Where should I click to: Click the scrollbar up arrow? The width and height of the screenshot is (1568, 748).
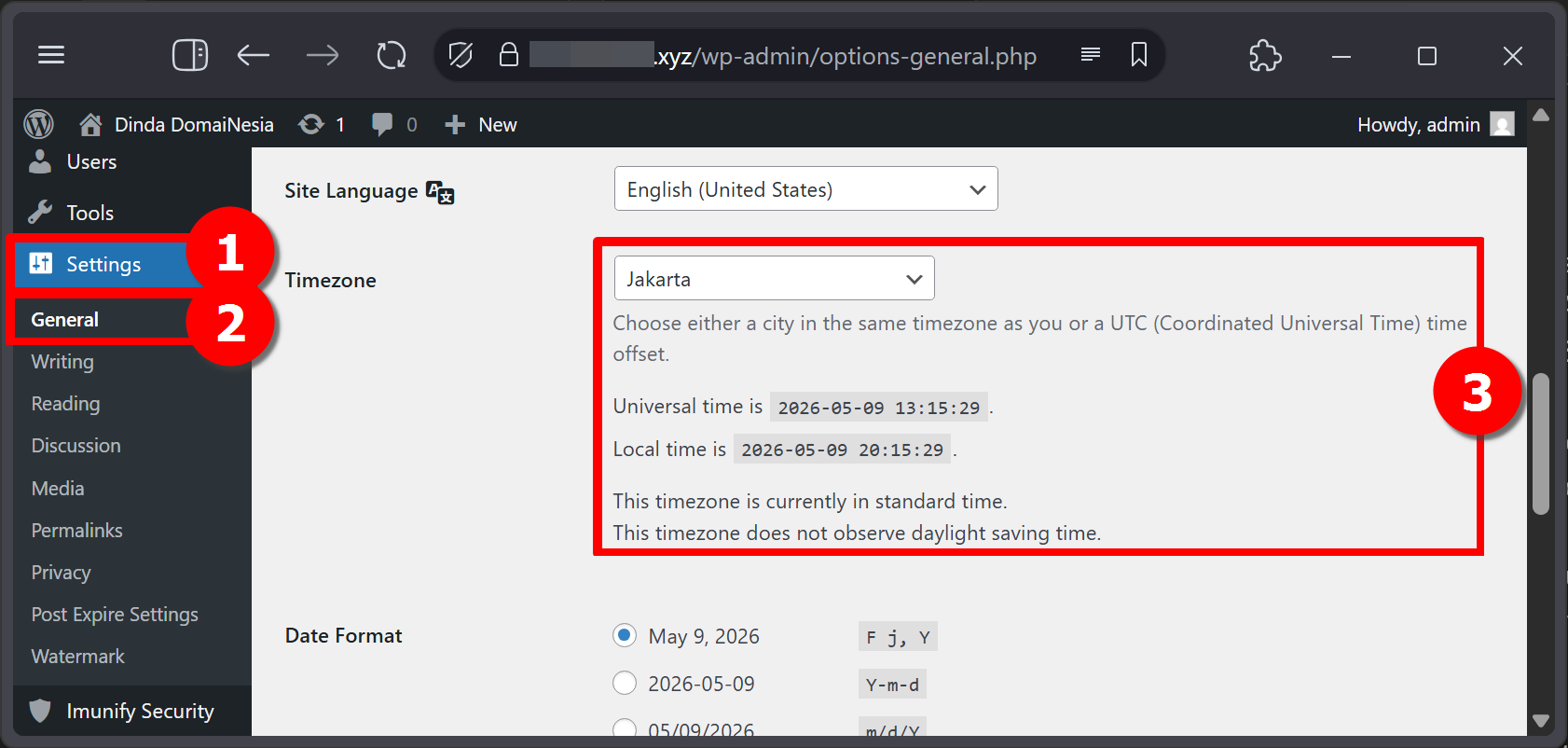pos(1541,115)
